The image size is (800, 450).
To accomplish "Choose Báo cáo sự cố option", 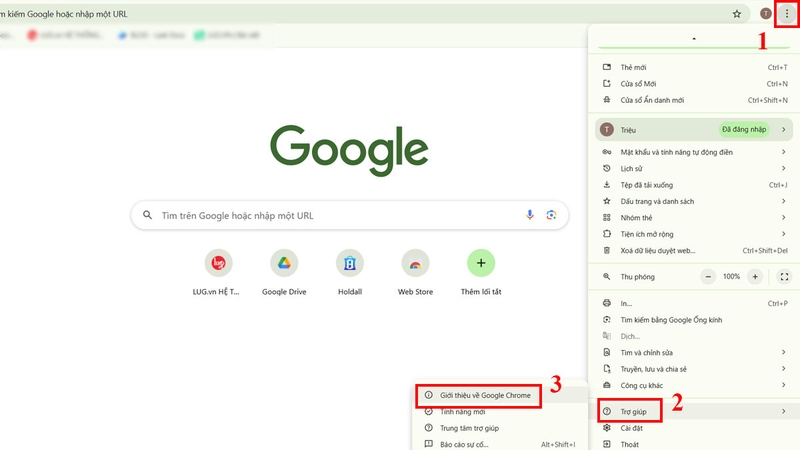I will [x=500, y=444].
